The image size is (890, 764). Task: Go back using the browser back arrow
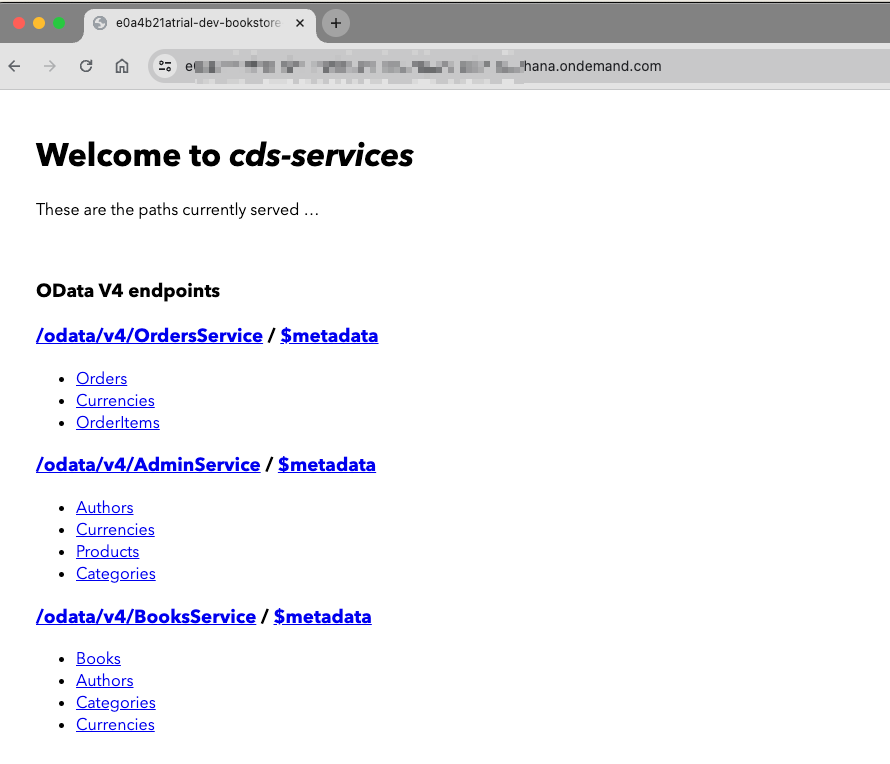(x=15, y=66)
